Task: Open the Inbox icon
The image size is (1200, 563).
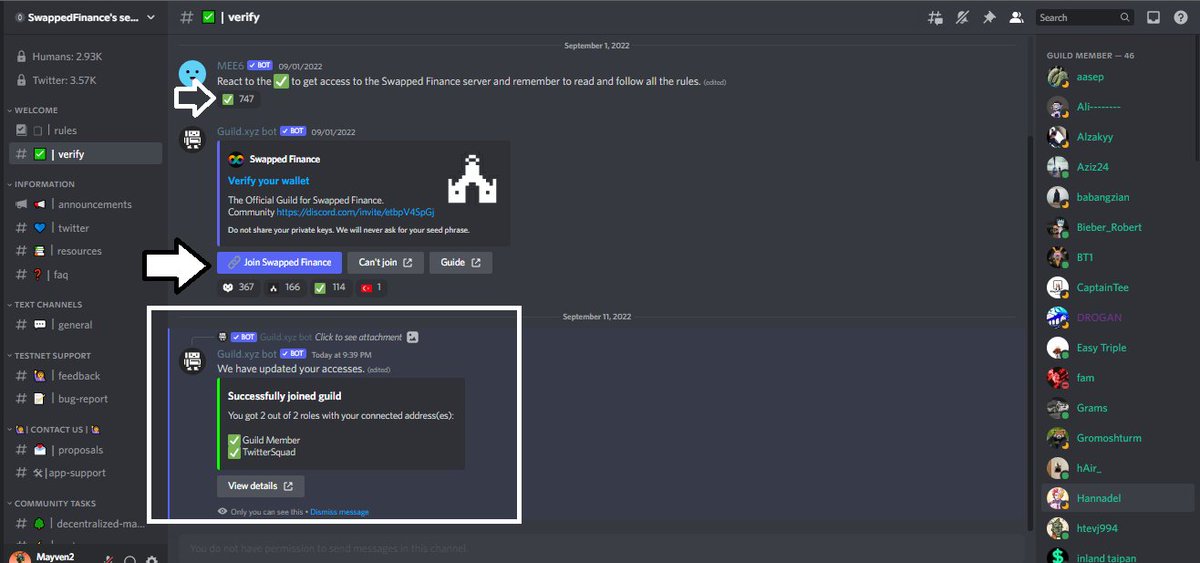Action: pos(1153,17)
